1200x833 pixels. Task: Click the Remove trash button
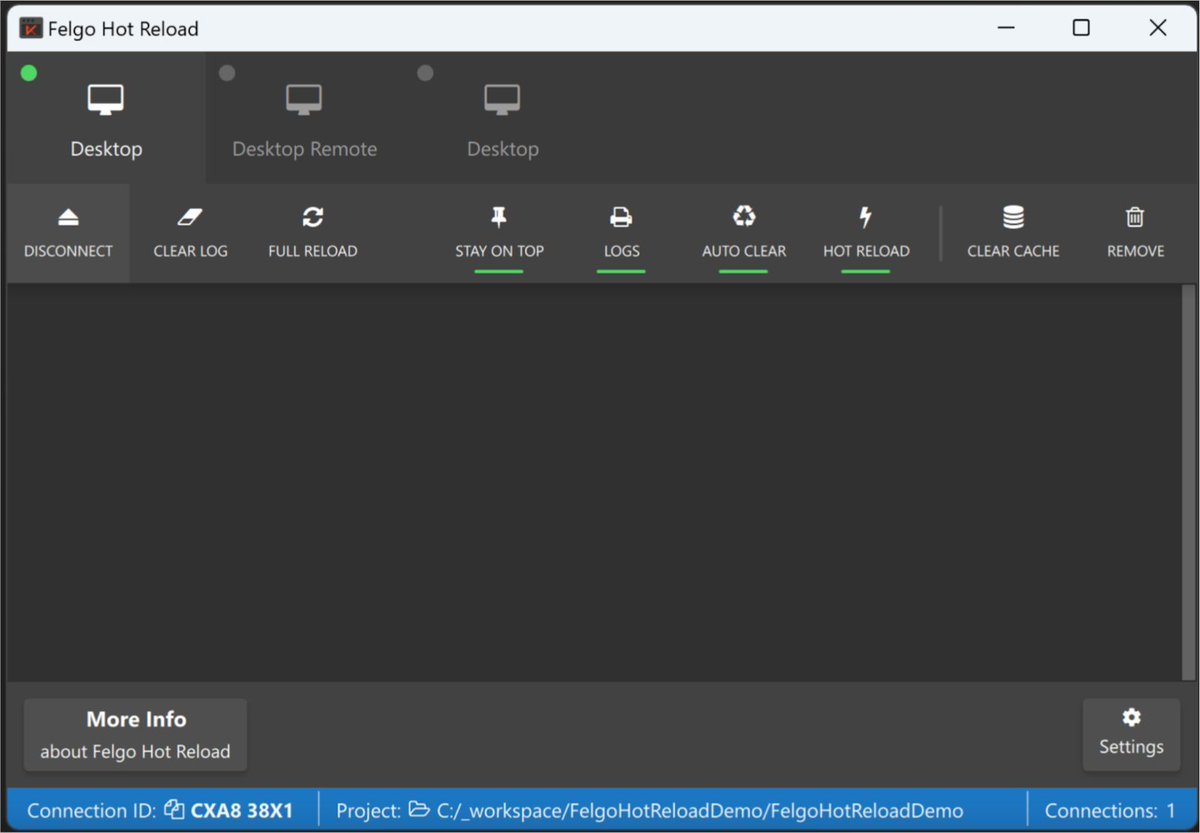point(1135,233)
